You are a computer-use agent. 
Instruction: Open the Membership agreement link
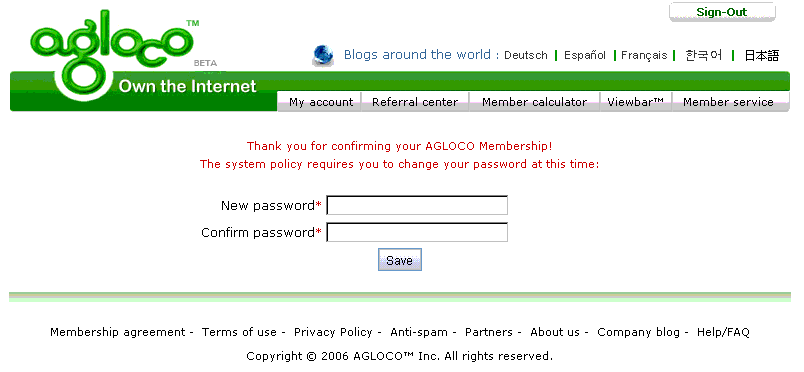(x=117, y=332)
